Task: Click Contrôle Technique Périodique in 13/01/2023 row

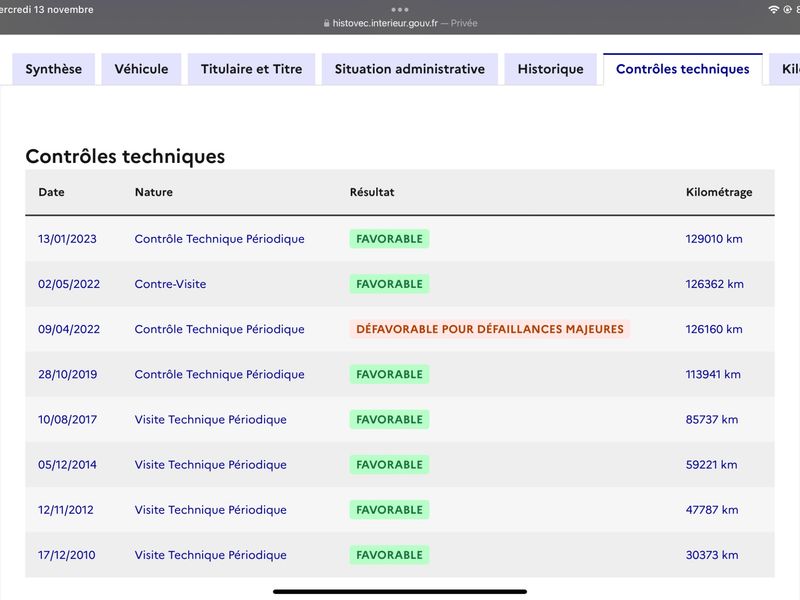Action: pyautogui.click(x=219, y=239)
